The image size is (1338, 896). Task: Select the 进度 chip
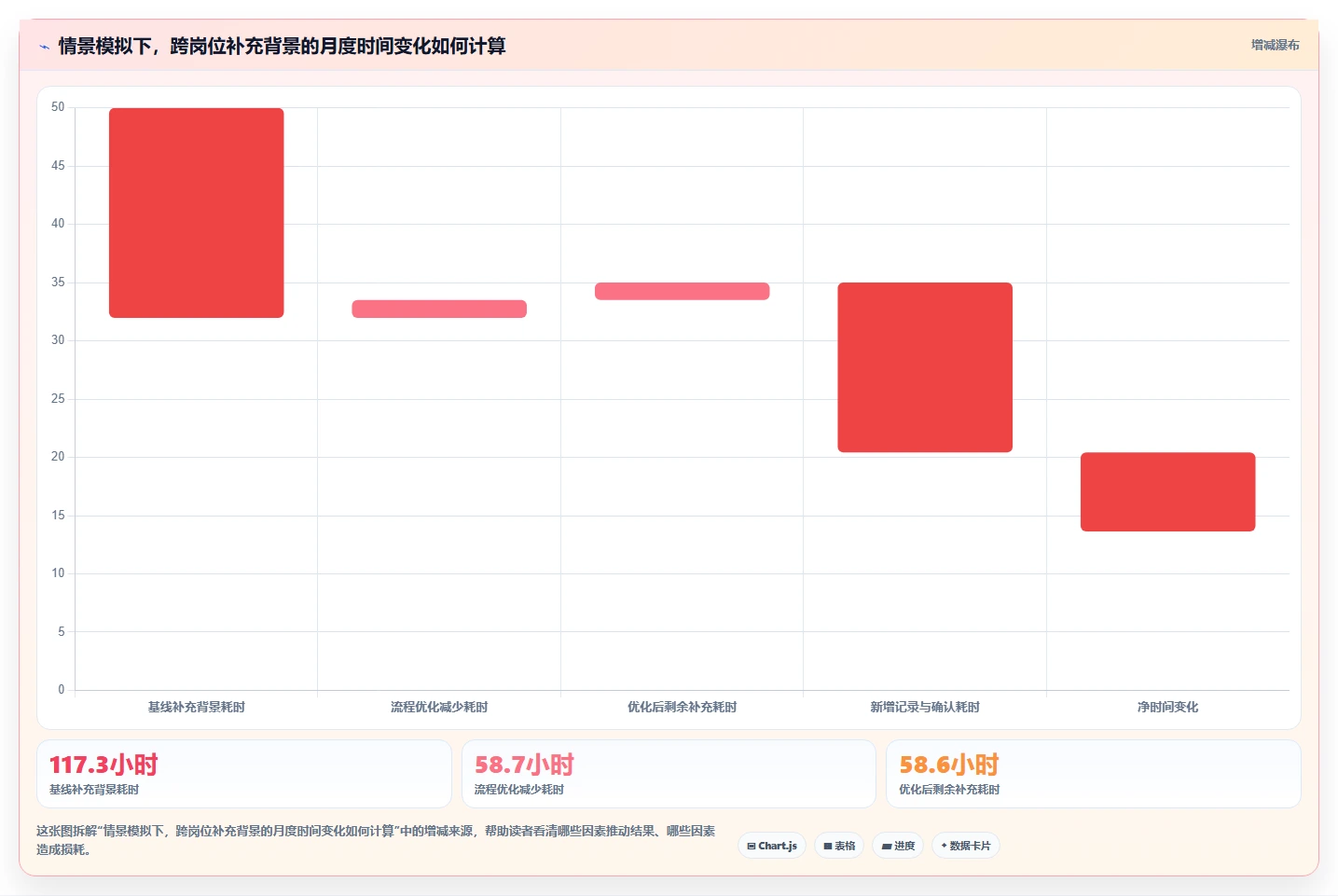click(898, 846)
